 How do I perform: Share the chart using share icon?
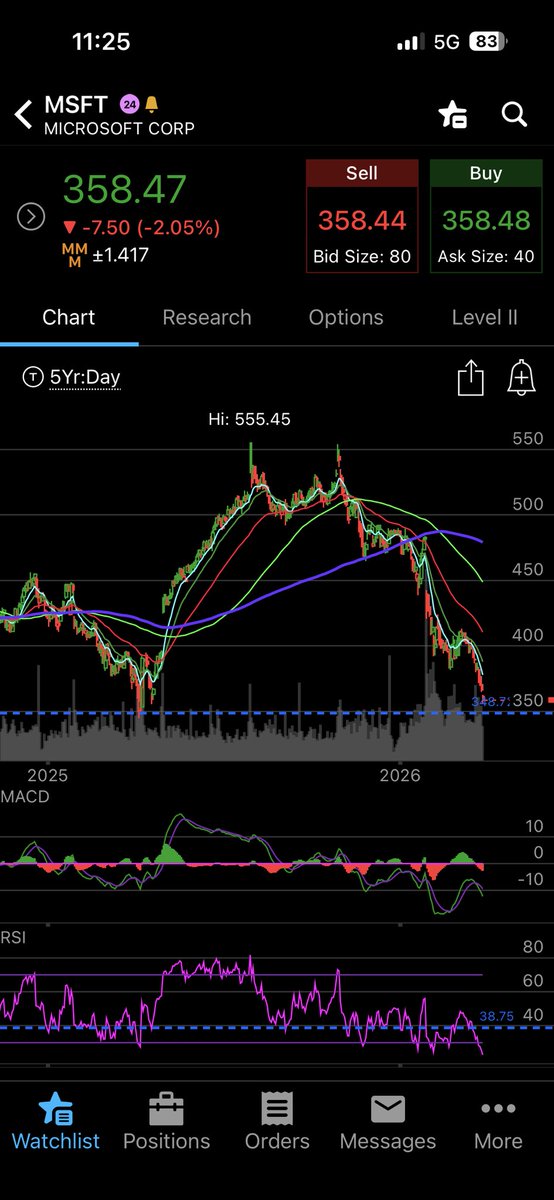470,378
